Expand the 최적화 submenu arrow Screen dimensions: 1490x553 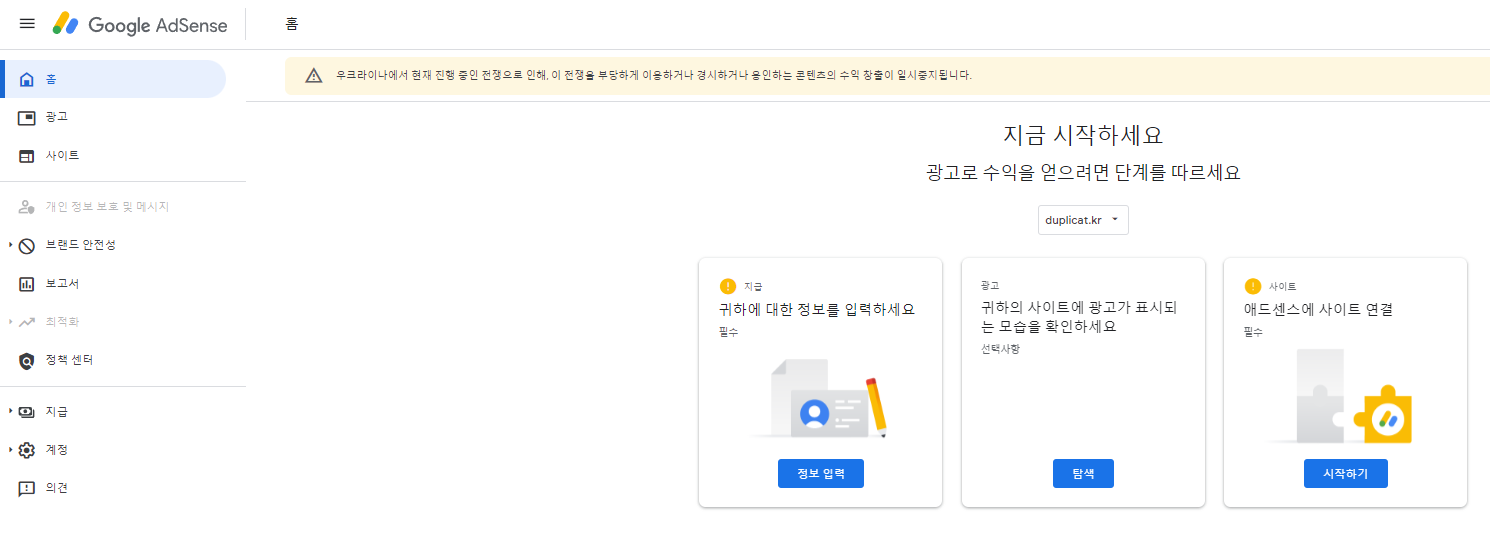click(11, 322)
